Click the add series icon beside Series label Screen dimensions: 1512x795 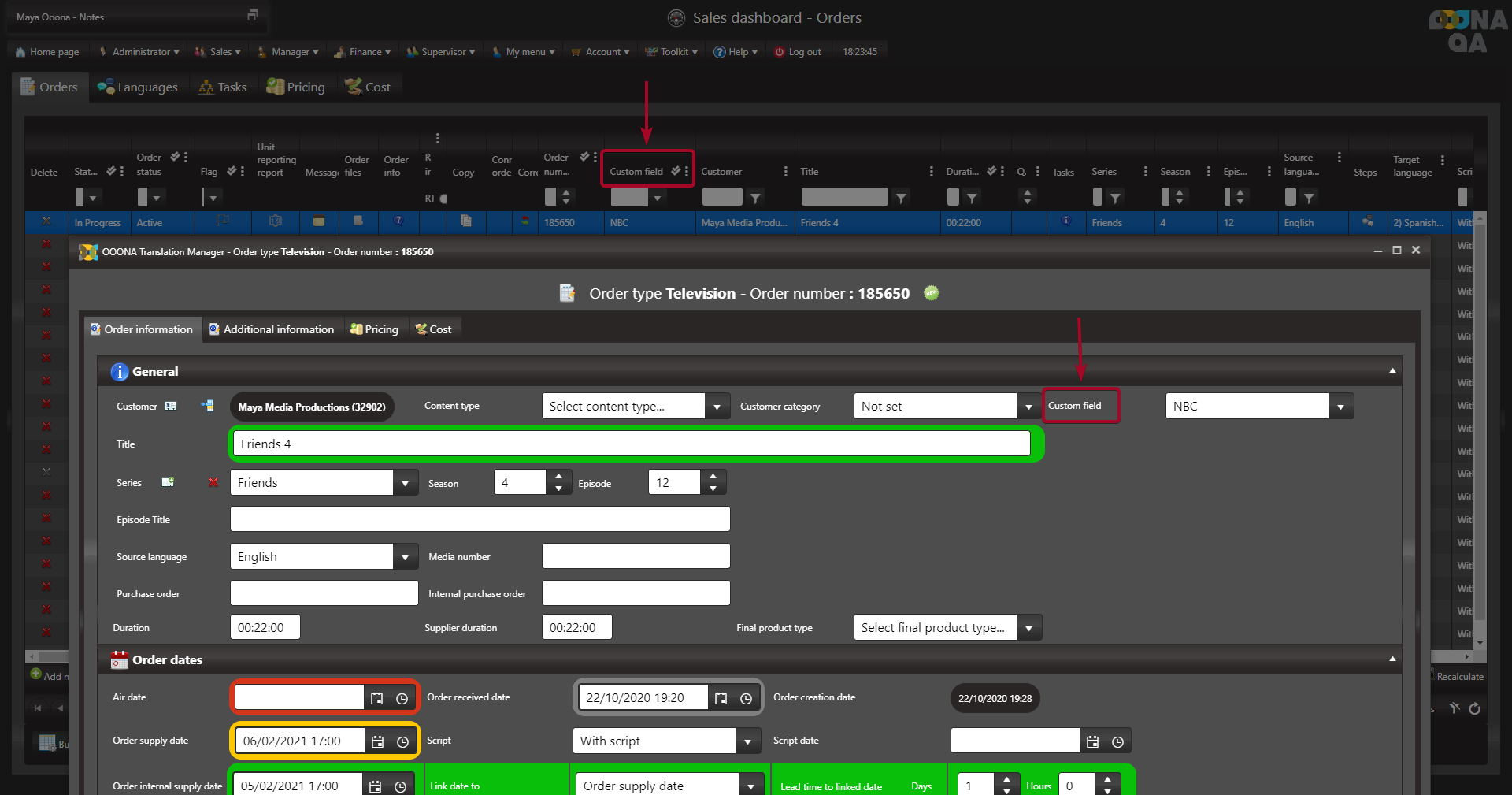click(x=168, y=482)
